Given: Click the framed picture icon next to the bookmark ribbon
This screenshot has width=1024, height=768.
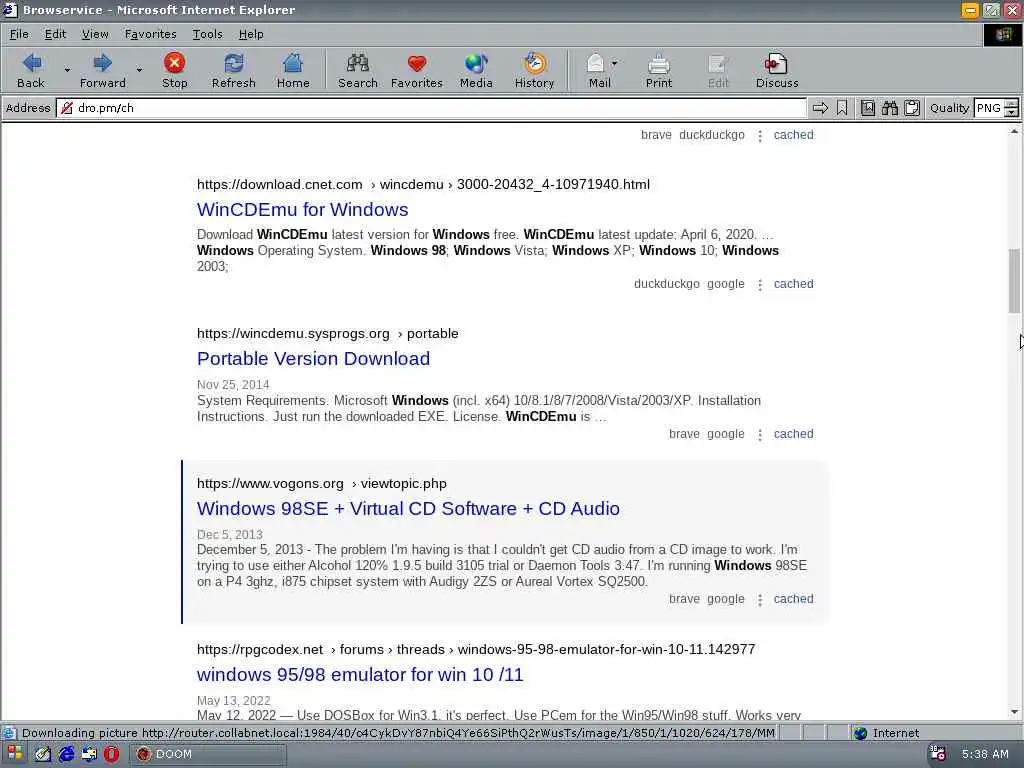Looking at the screenshot, I should pyautogui.click(x=868, y=108).
